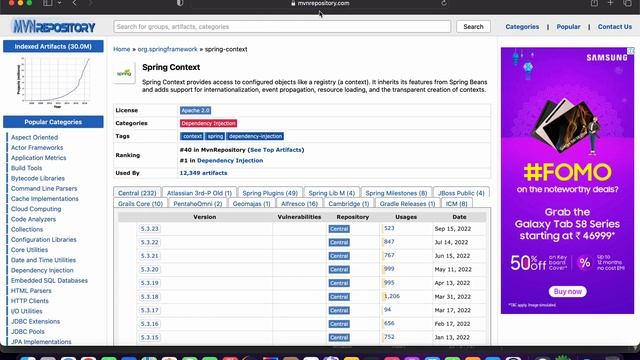
Task: Click the Indexed Artifacts growth chart
Action: tap(53, 82)
